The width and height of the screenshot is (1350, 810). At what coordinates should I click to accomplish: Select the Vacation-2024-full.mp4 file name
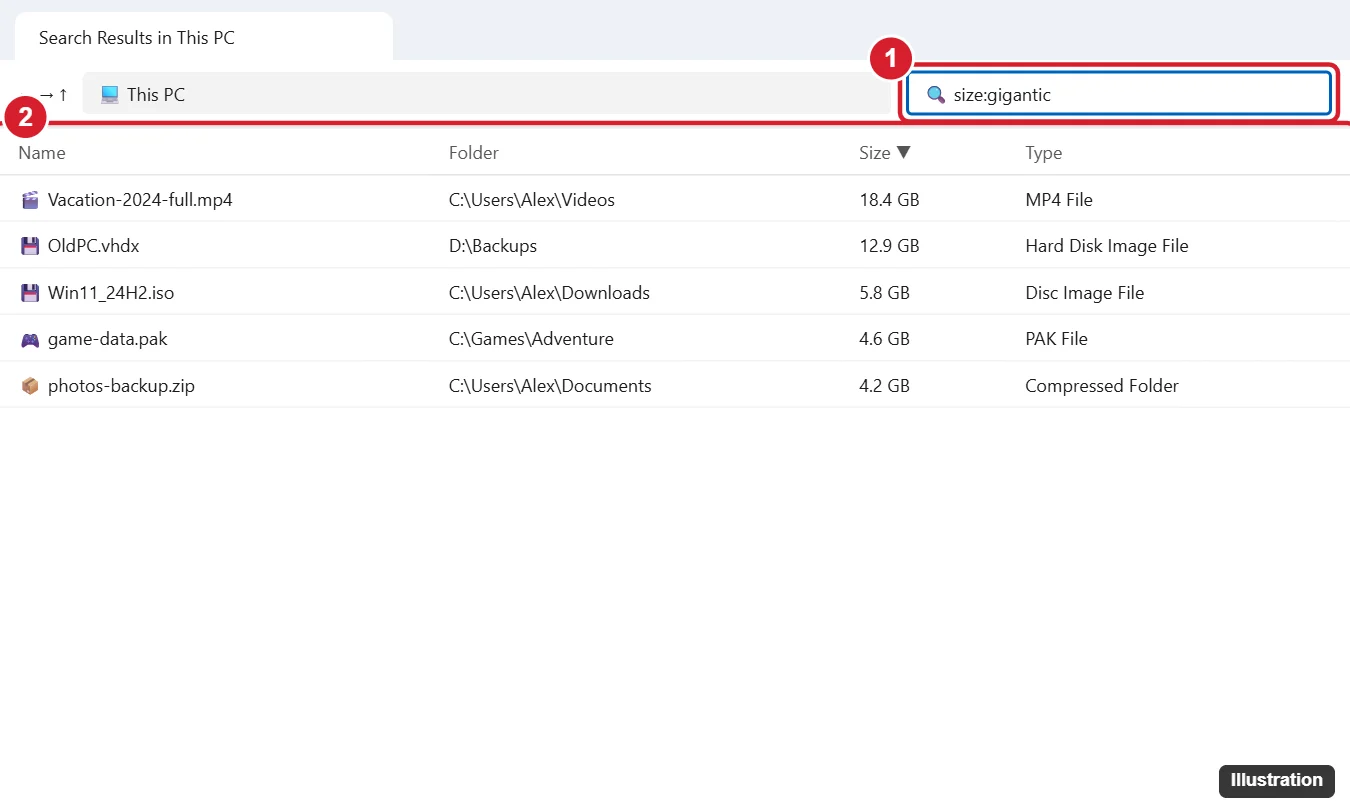click(x=140, y=200)
